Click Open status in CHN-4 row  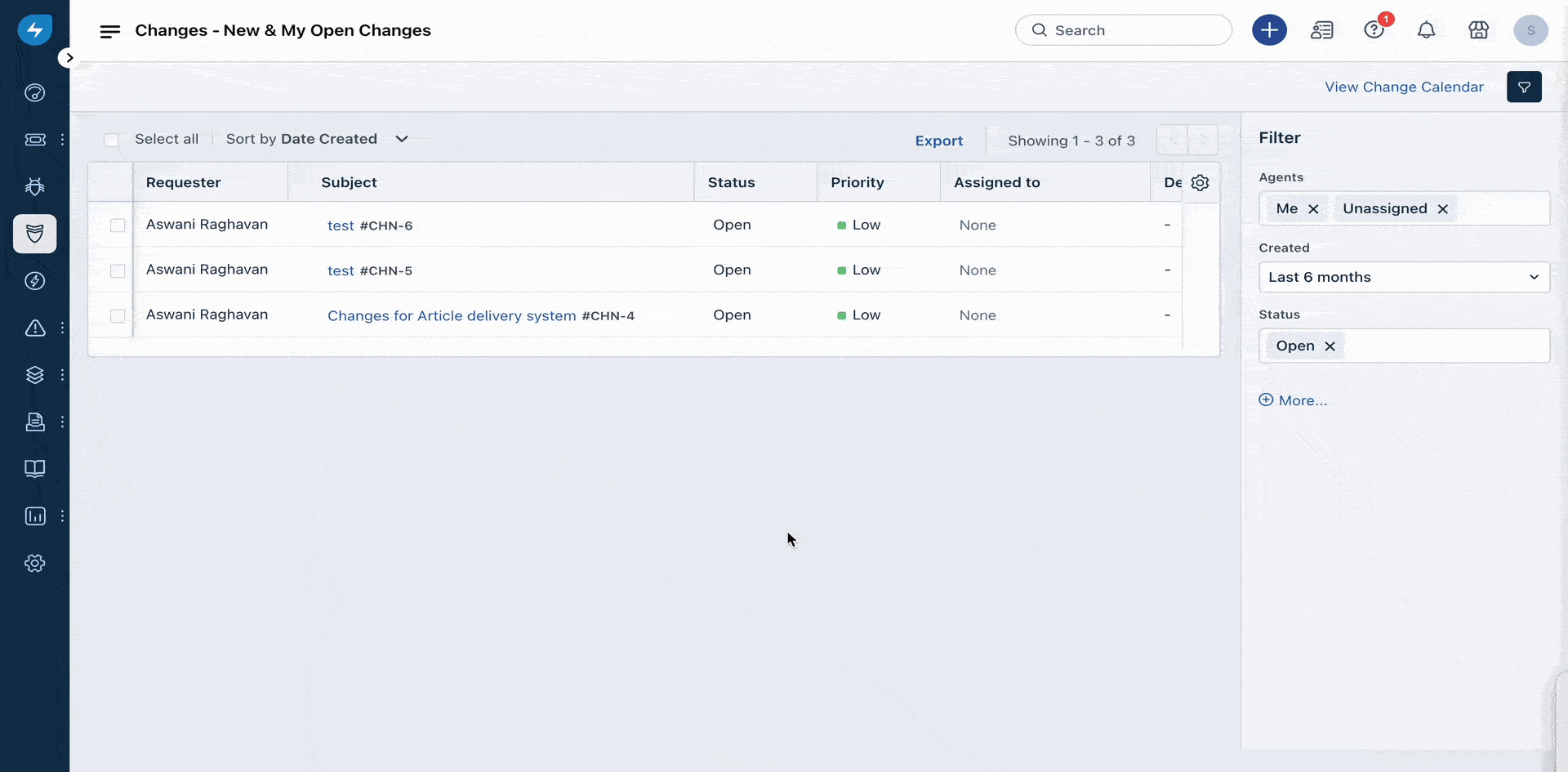732,315
